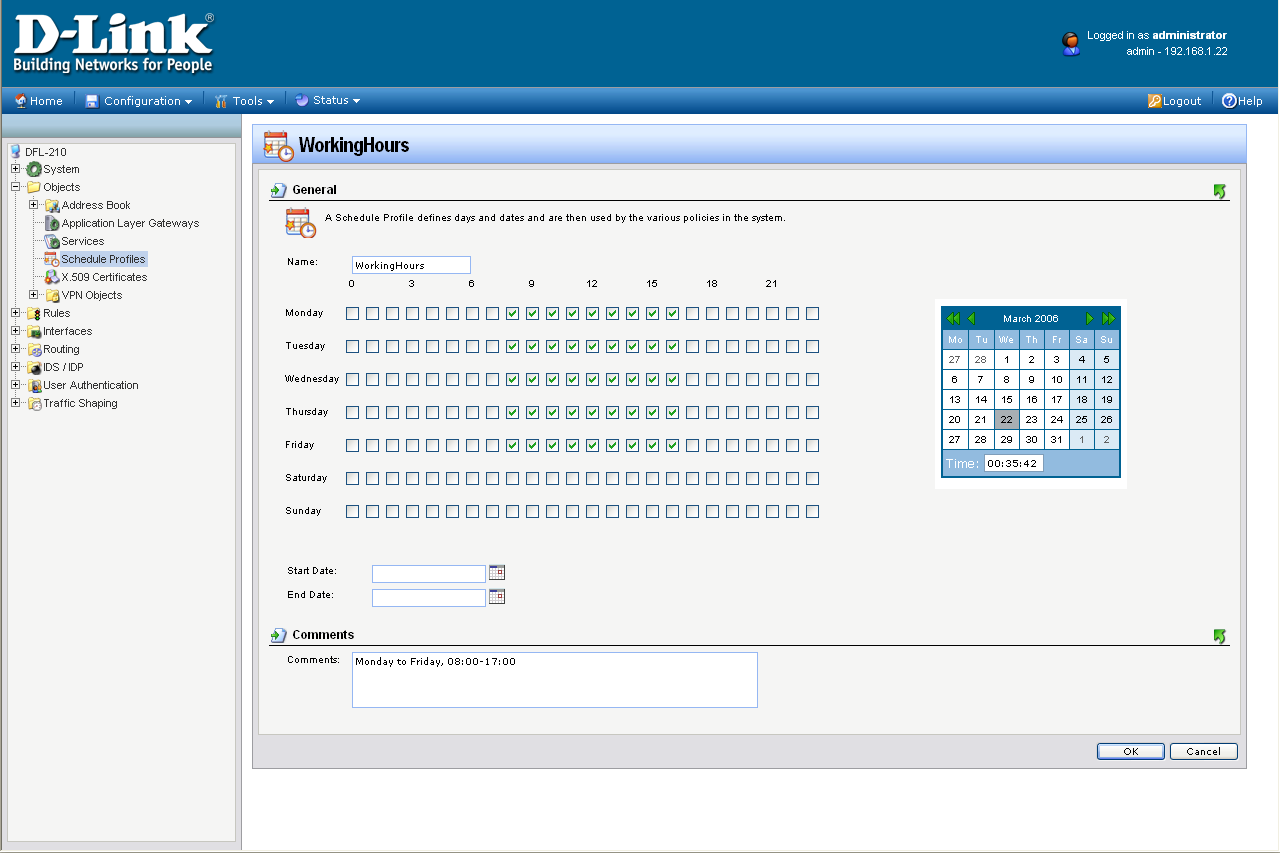This screenshot has width=1280, height=853.
Task: Go to previous year with double-left arrow
Action: 953,318
